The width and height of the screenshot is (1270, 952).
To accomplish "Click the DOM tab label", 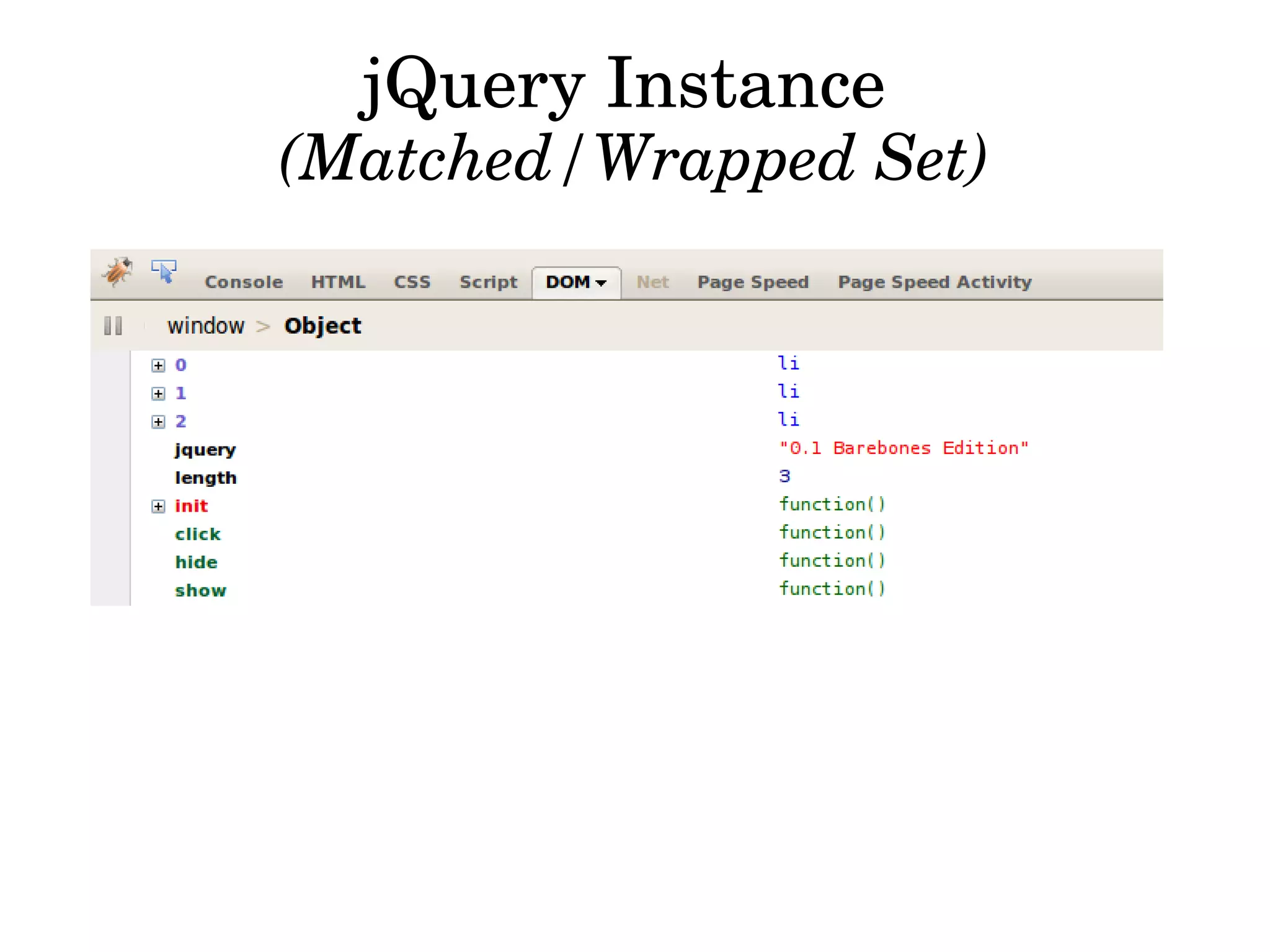I will [568, 282].
